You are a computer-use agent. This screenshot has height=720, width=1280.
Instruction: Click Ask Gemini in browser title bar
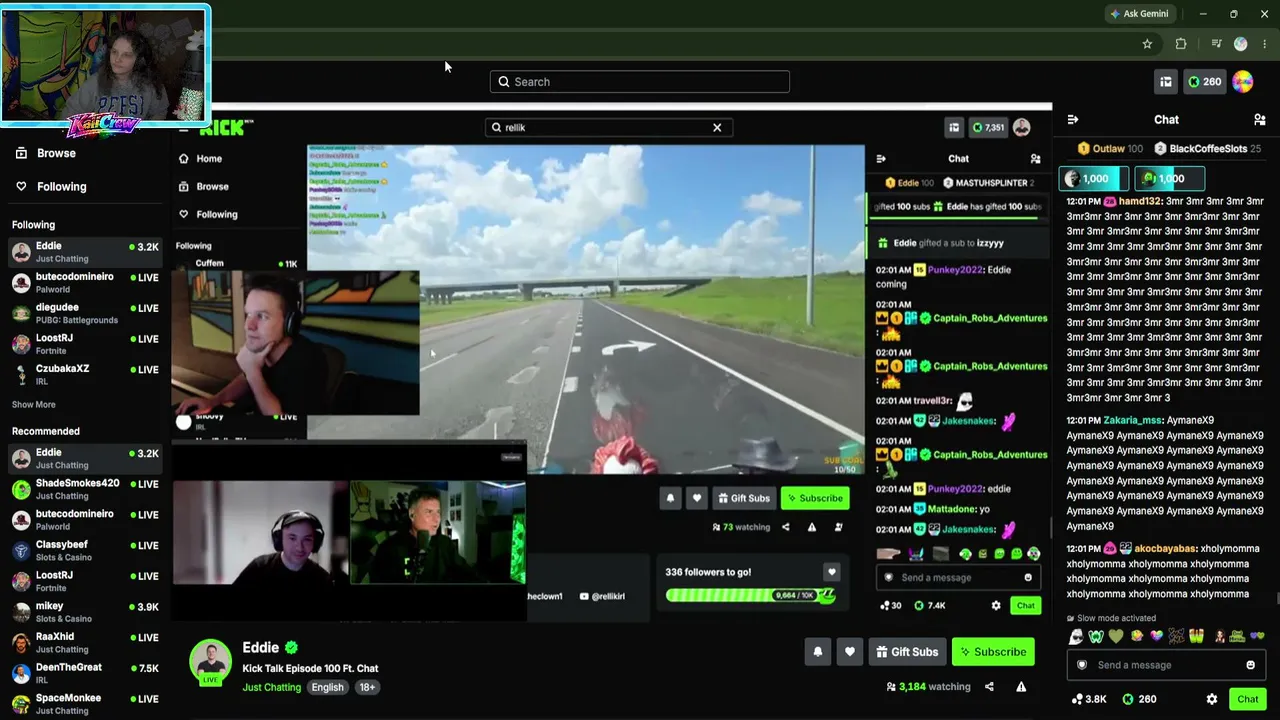click(1139, 14)
